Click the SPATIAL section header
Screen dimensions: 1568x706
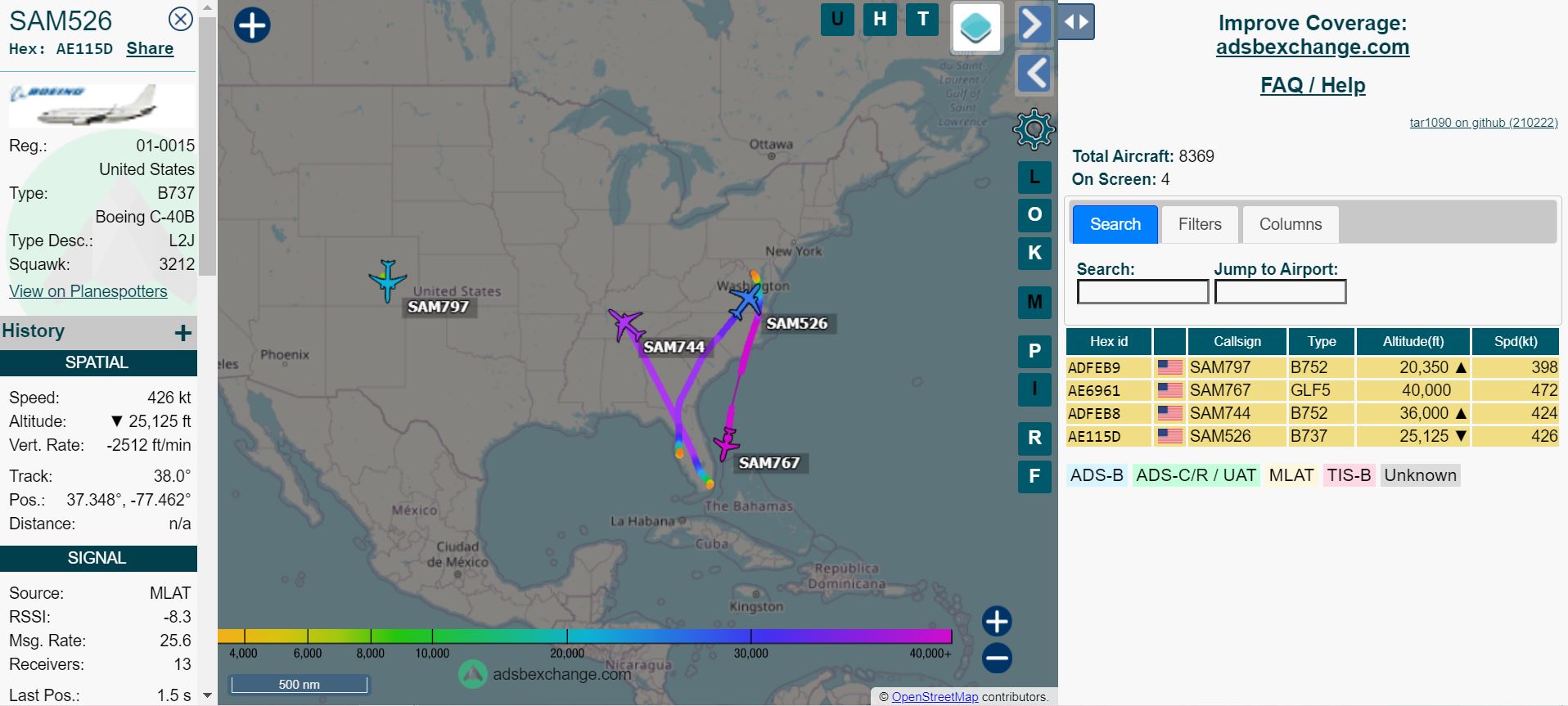(97, 362)
